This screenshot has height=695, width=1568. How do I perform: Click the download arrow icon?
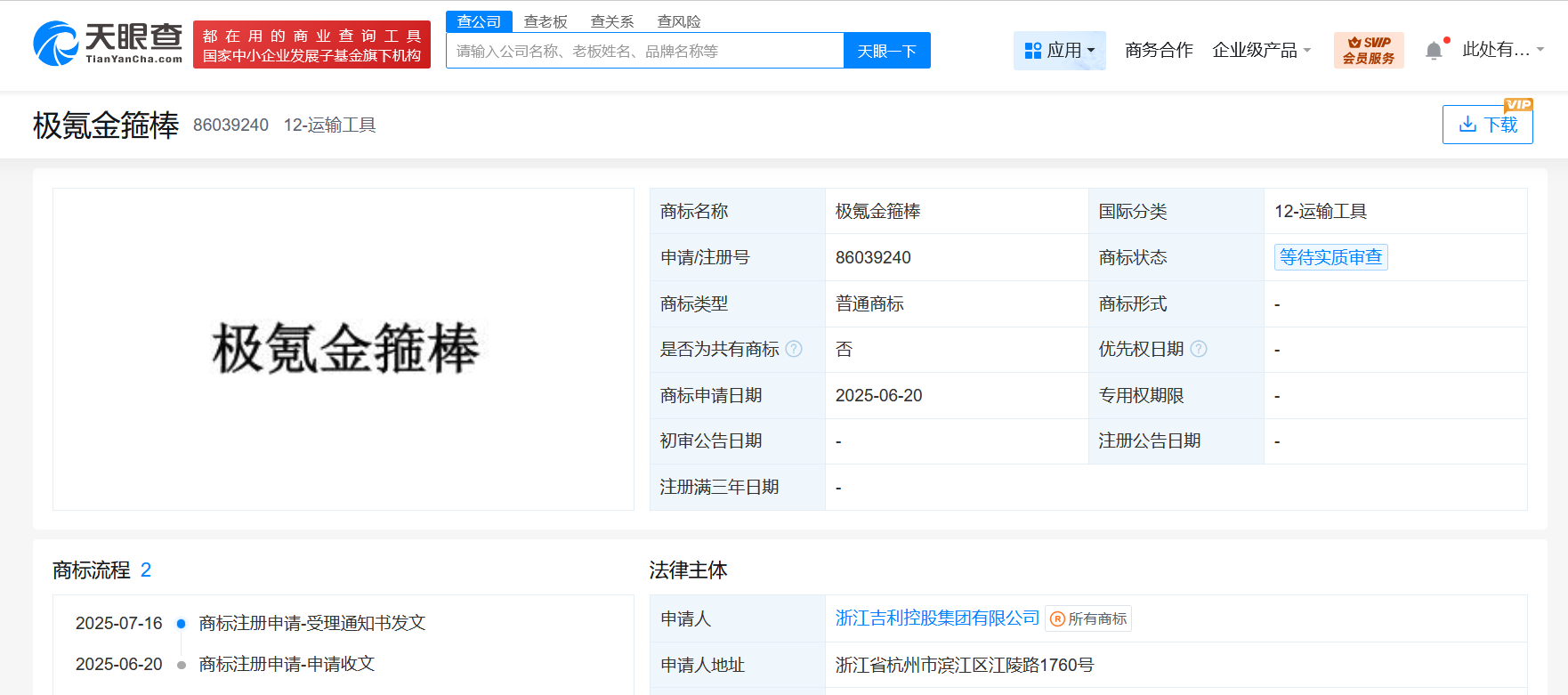pos(1467,125)
